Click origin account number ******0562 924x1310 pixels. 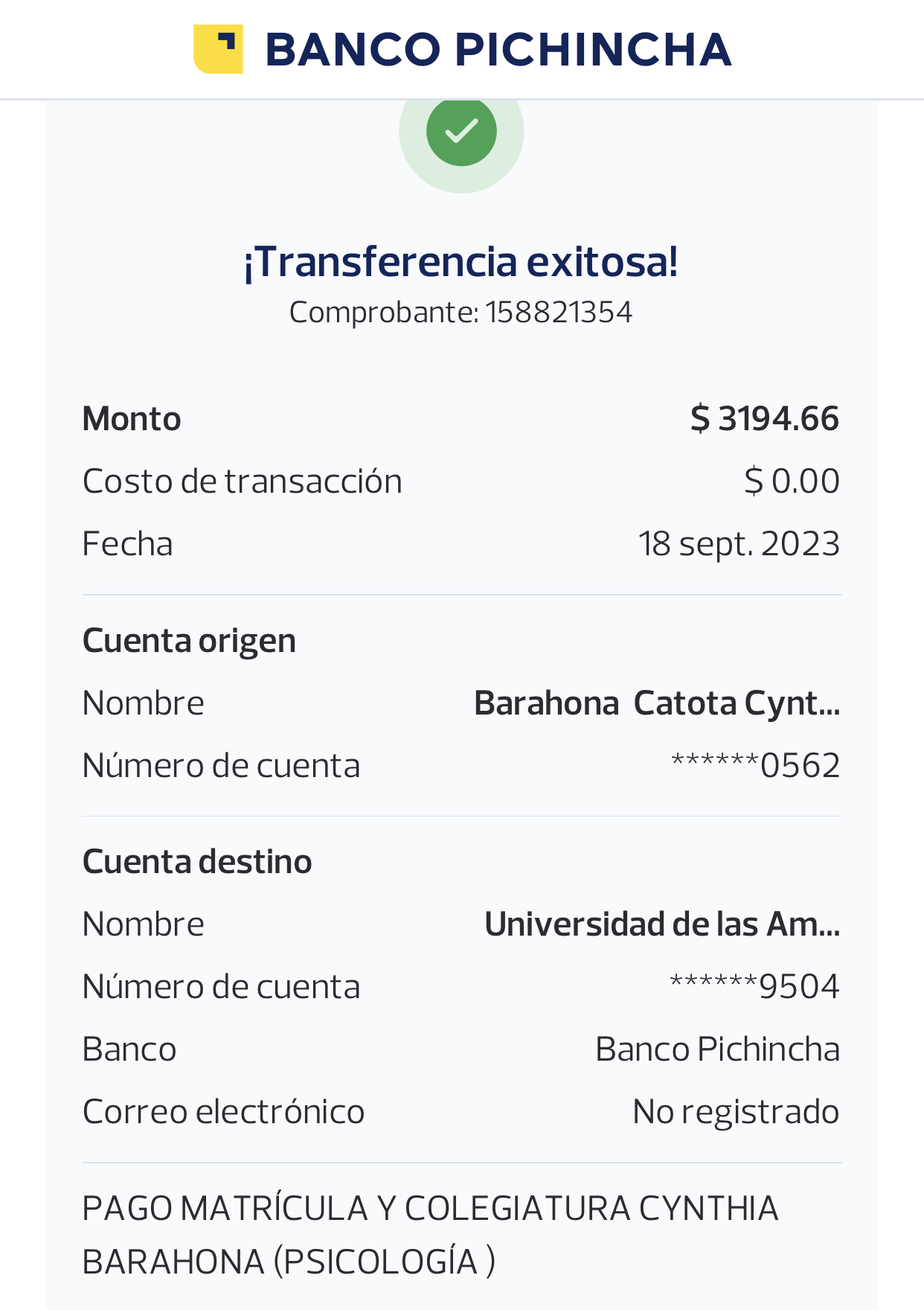pyautogui.click(x=755, y=765)
